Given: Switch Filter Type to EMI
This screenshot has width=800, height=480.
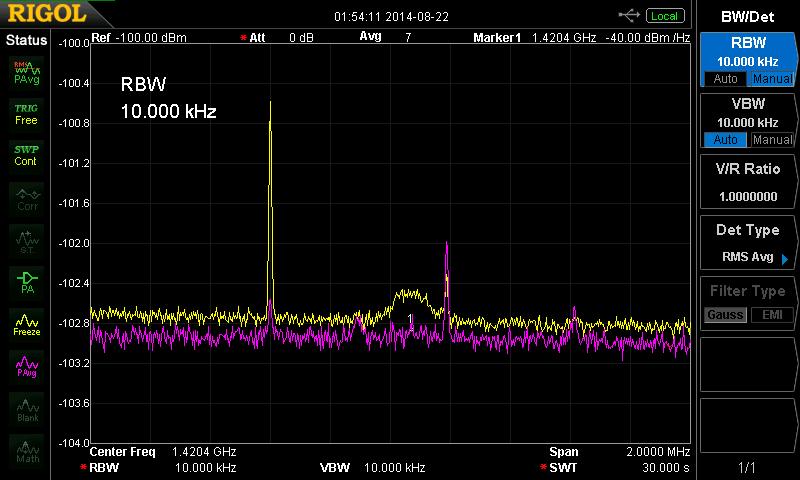Looking at the screenshot, I should [x=772, y=315].
